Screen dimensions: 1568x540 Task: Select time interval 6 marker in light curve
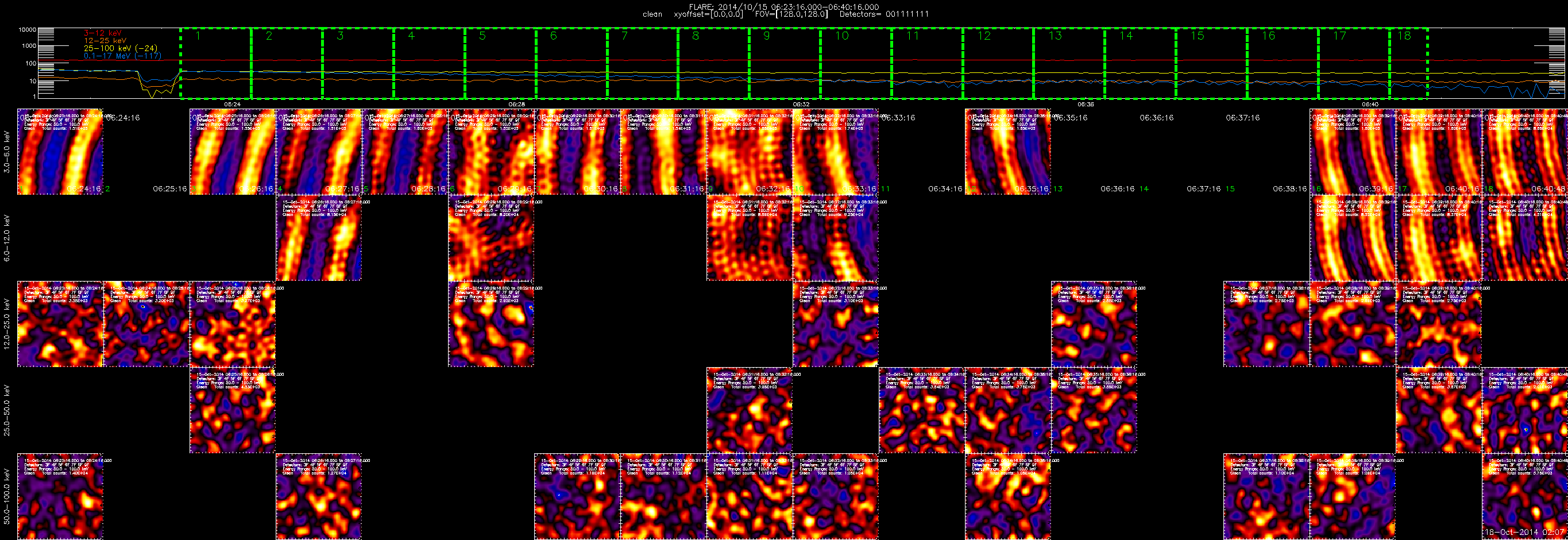(553, 36)
